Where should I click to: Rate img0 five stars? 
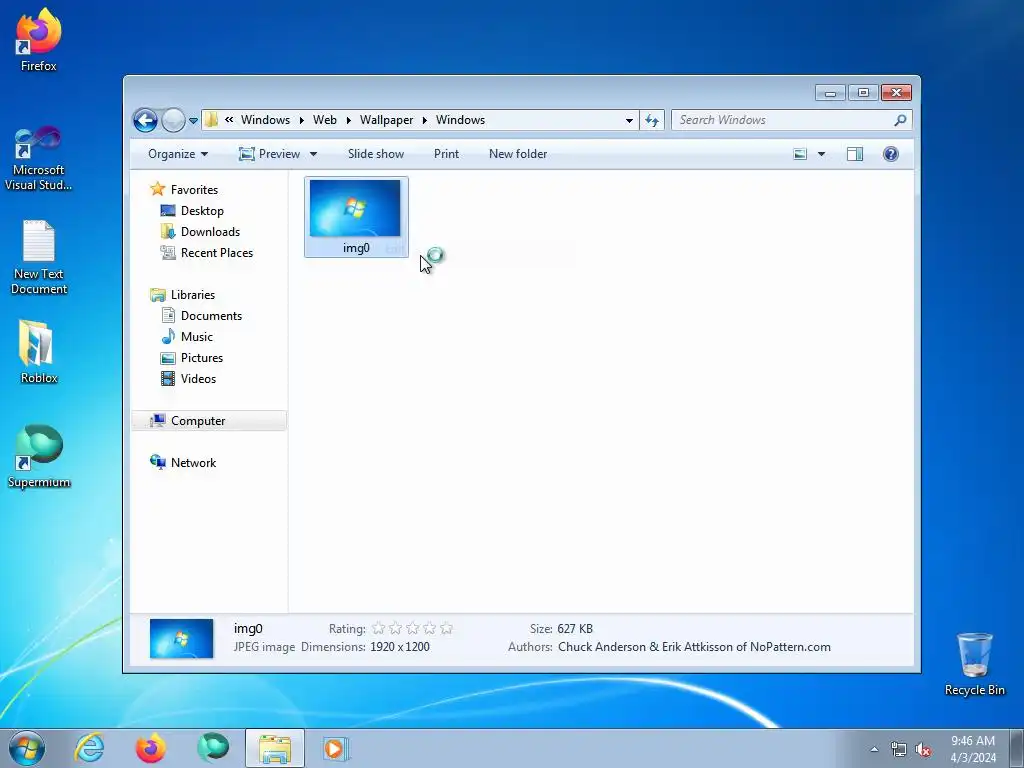coord(447,629)
